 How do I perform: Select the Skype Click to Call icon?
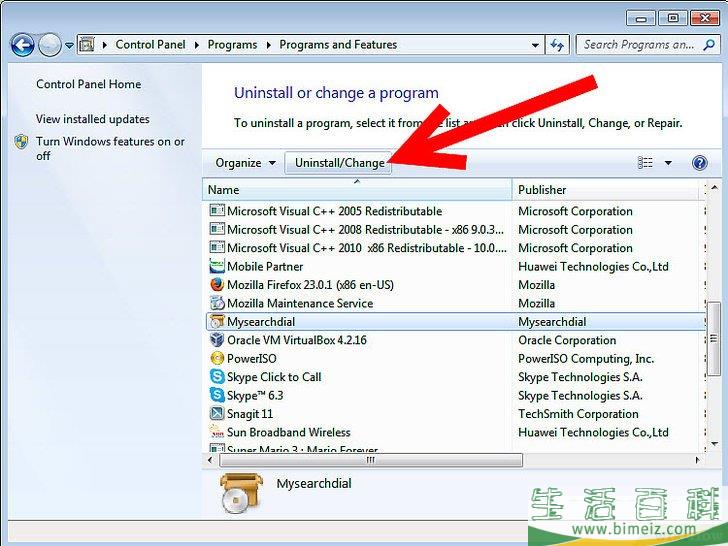point(217,377)
